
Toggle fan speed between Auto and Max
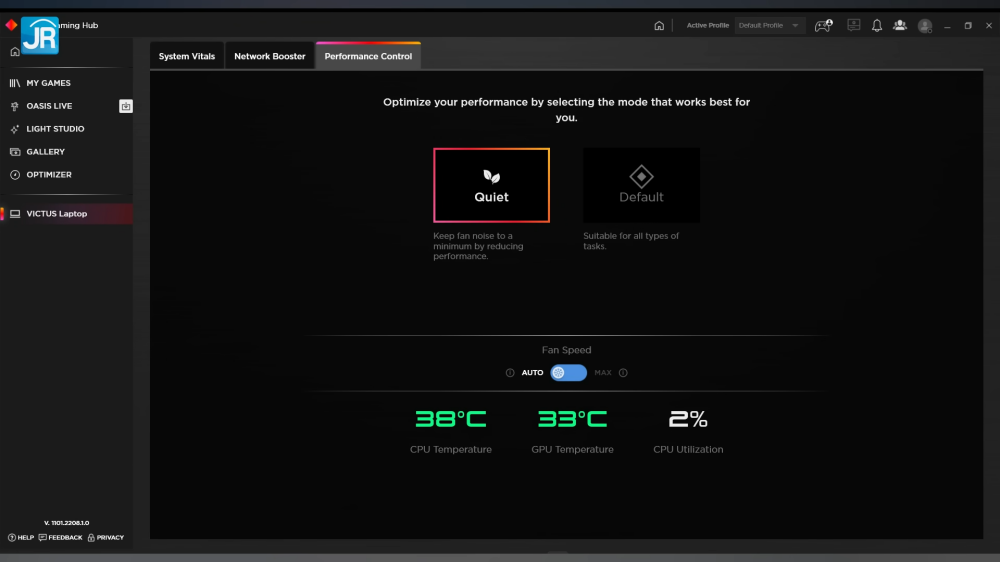pos(568,373)
